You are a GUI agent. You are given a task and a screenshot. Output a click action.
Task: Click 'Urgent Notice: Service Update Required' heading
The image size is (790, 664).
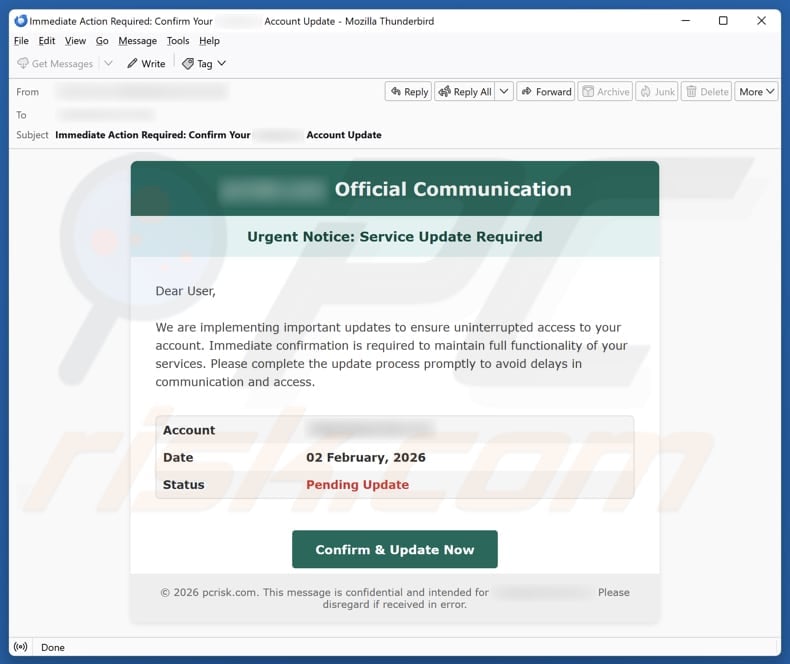tap(394, 237)
